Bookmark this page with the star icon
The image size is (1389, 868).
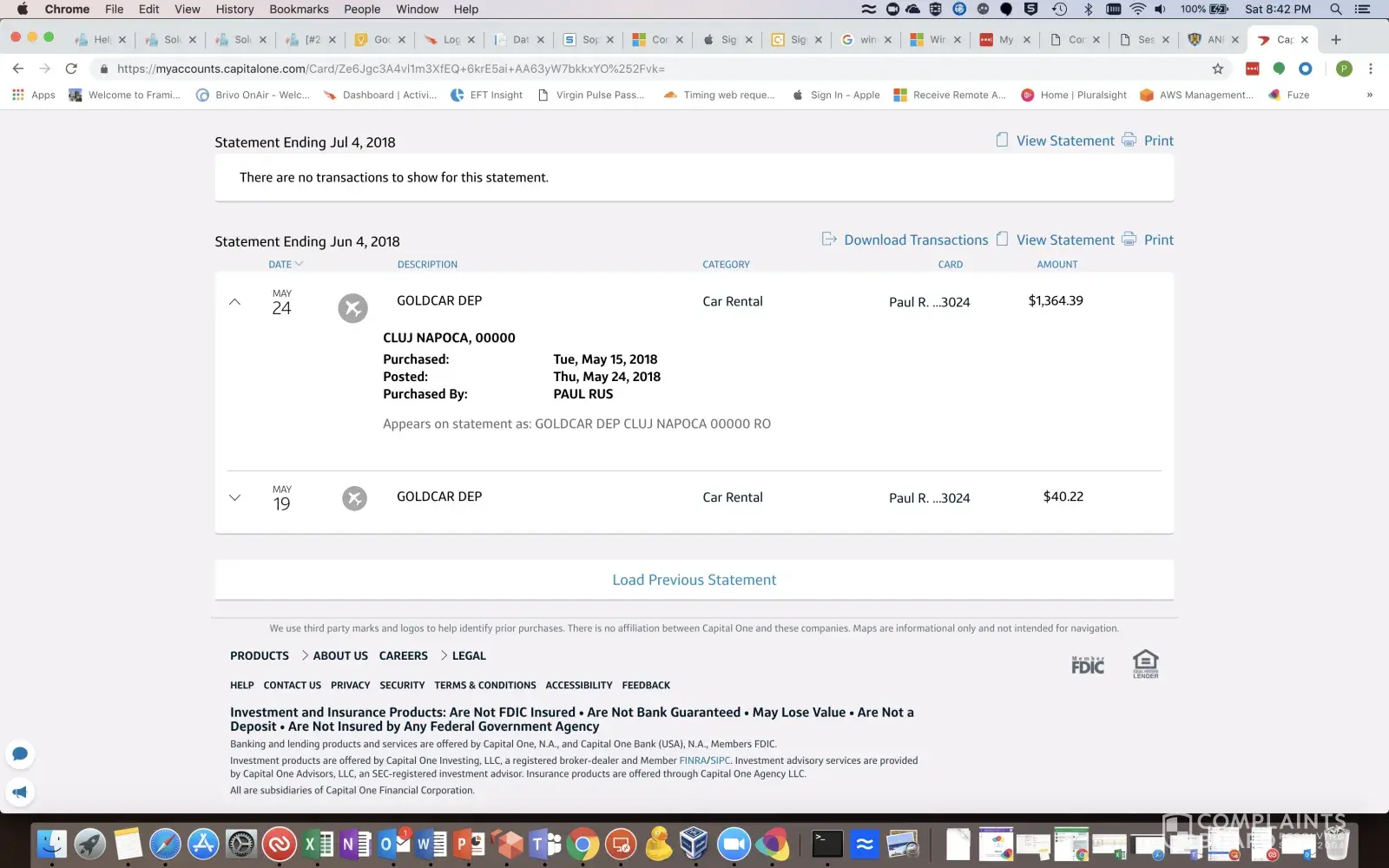[x=1217, y=69]
